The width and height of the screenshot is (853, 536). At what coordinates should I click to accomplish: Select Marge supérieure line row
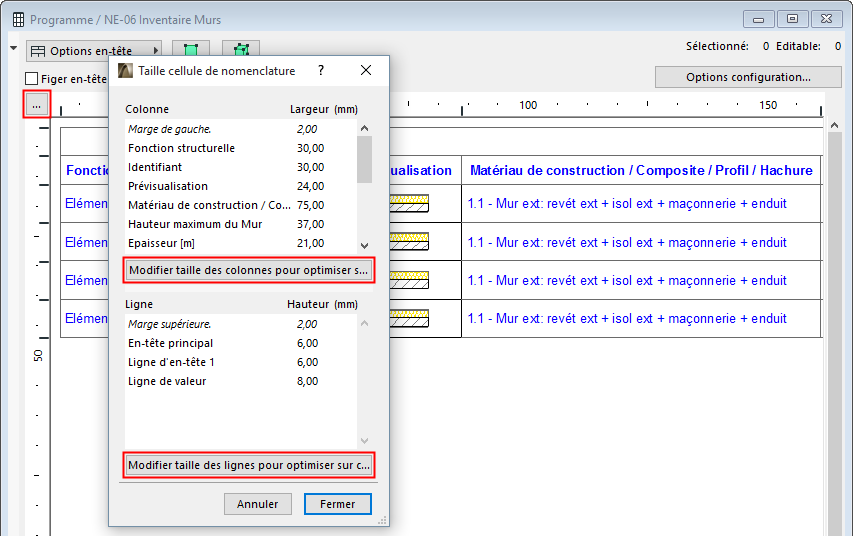[x=241, y=324]
